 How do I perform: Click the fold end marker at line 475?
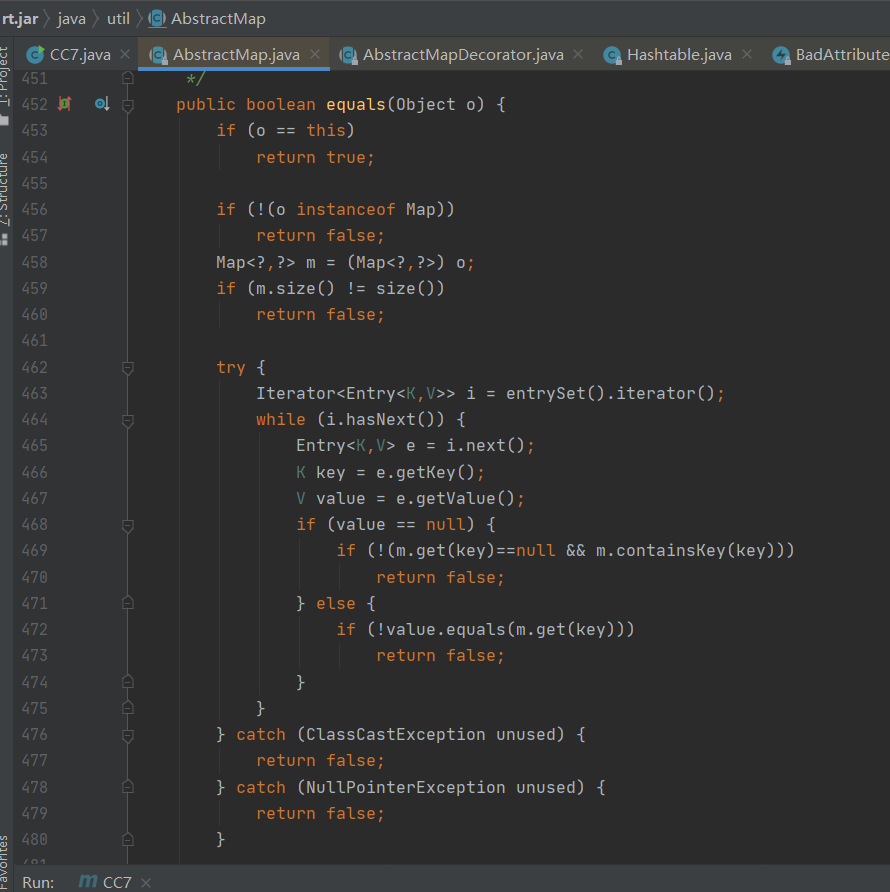point(128,707)
